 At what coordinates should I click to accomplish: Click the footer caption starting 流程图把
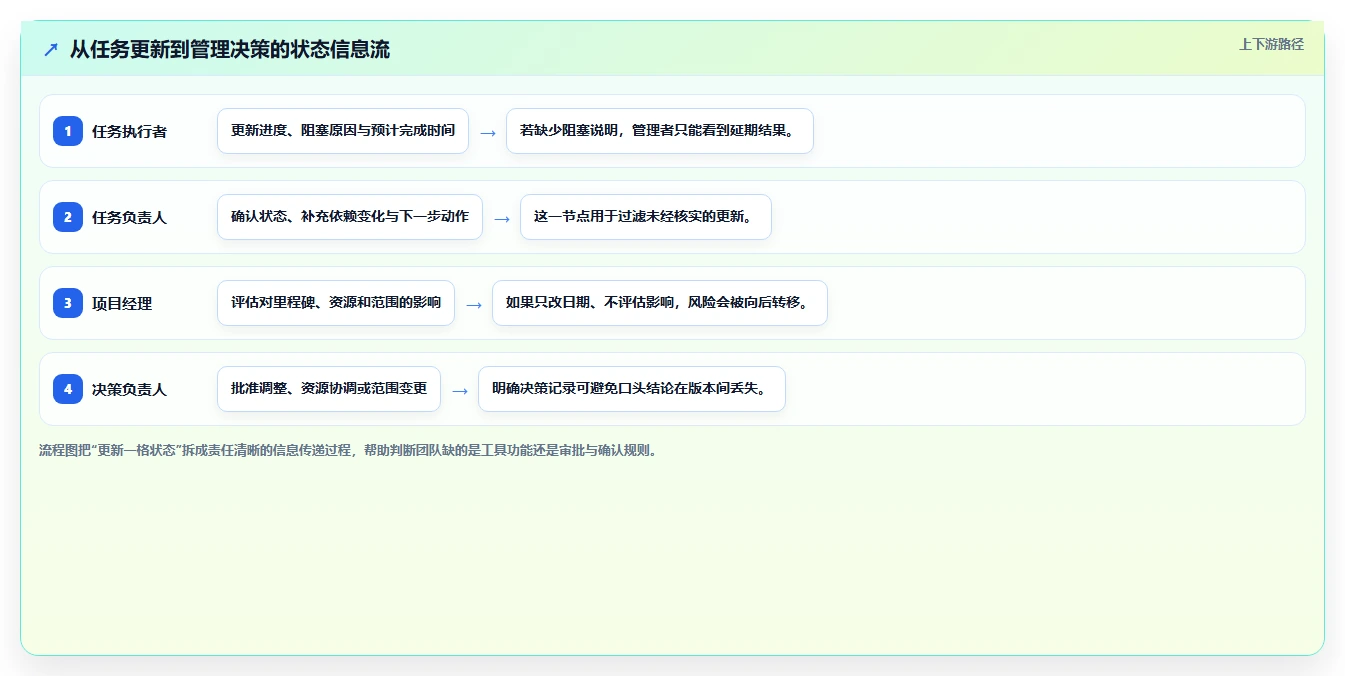click(x=350, y=450)
